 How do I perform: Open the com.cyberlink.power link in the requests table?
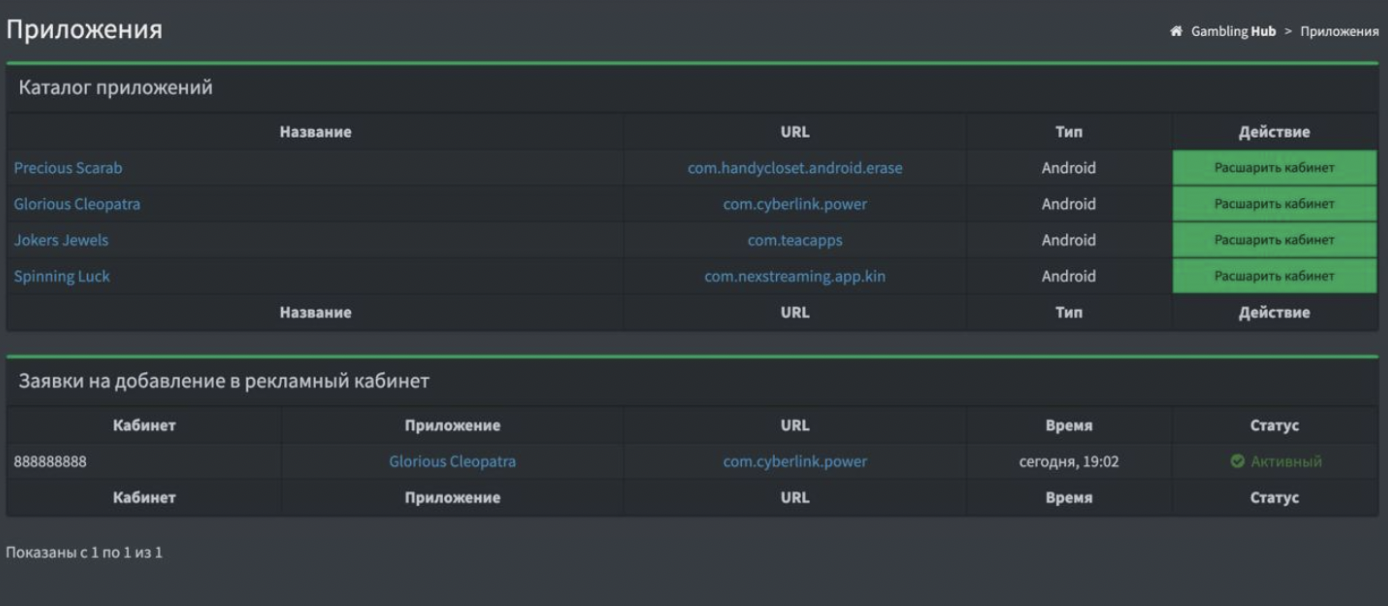click(x=795, y=462)
